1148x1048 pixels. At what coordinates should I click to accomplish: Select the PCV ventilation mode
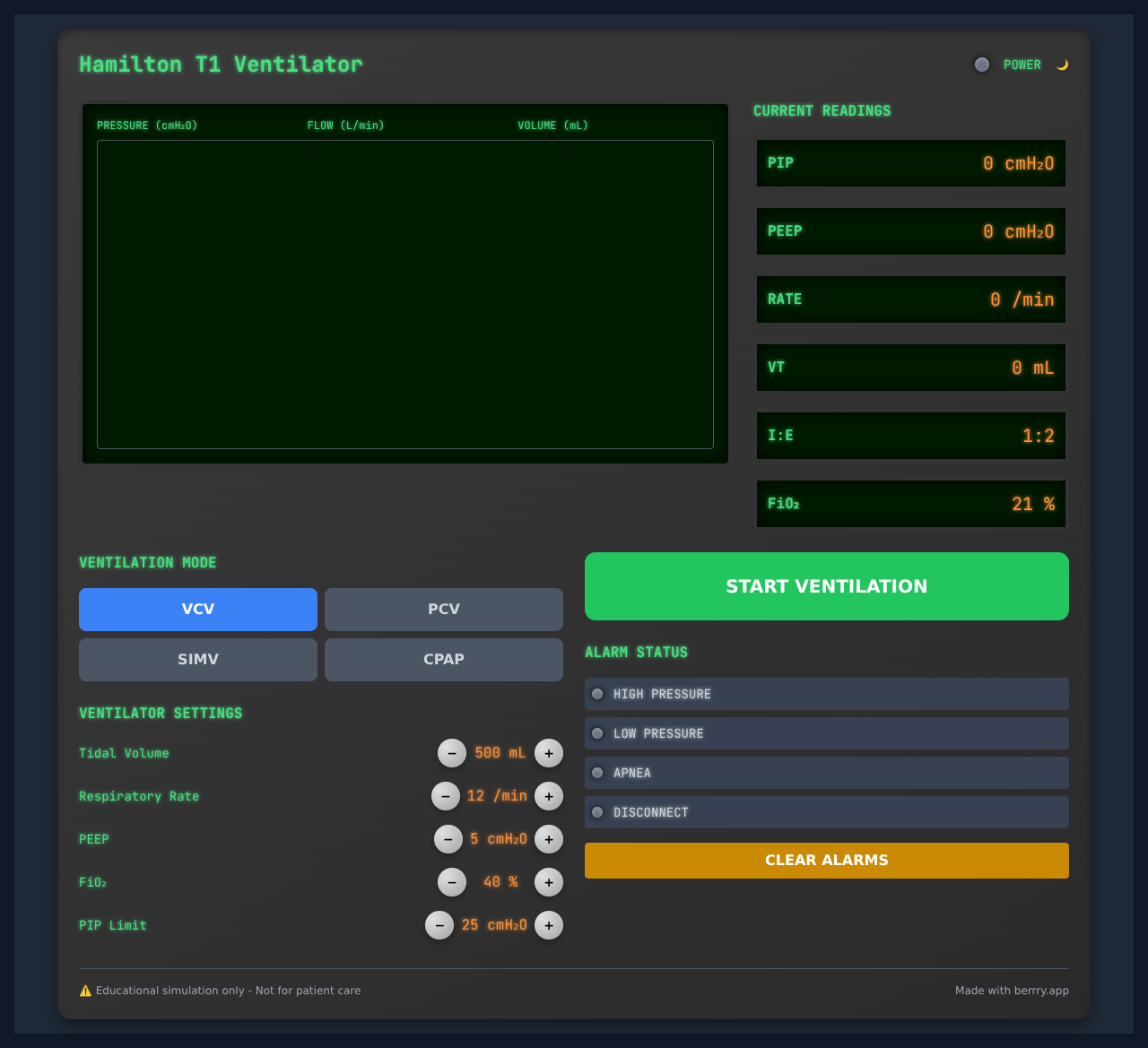pyautogui.click(x=443, y=609)
